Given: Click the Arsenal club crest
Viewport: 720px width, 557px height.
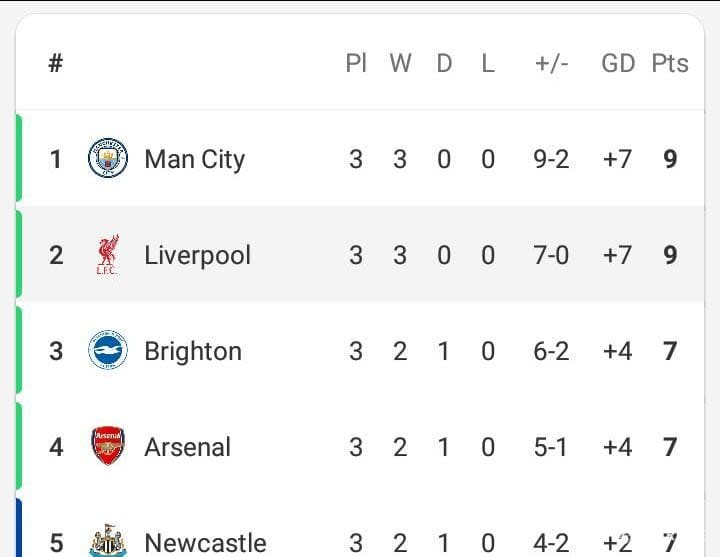Looking at the screenshot, I should 108,445.
